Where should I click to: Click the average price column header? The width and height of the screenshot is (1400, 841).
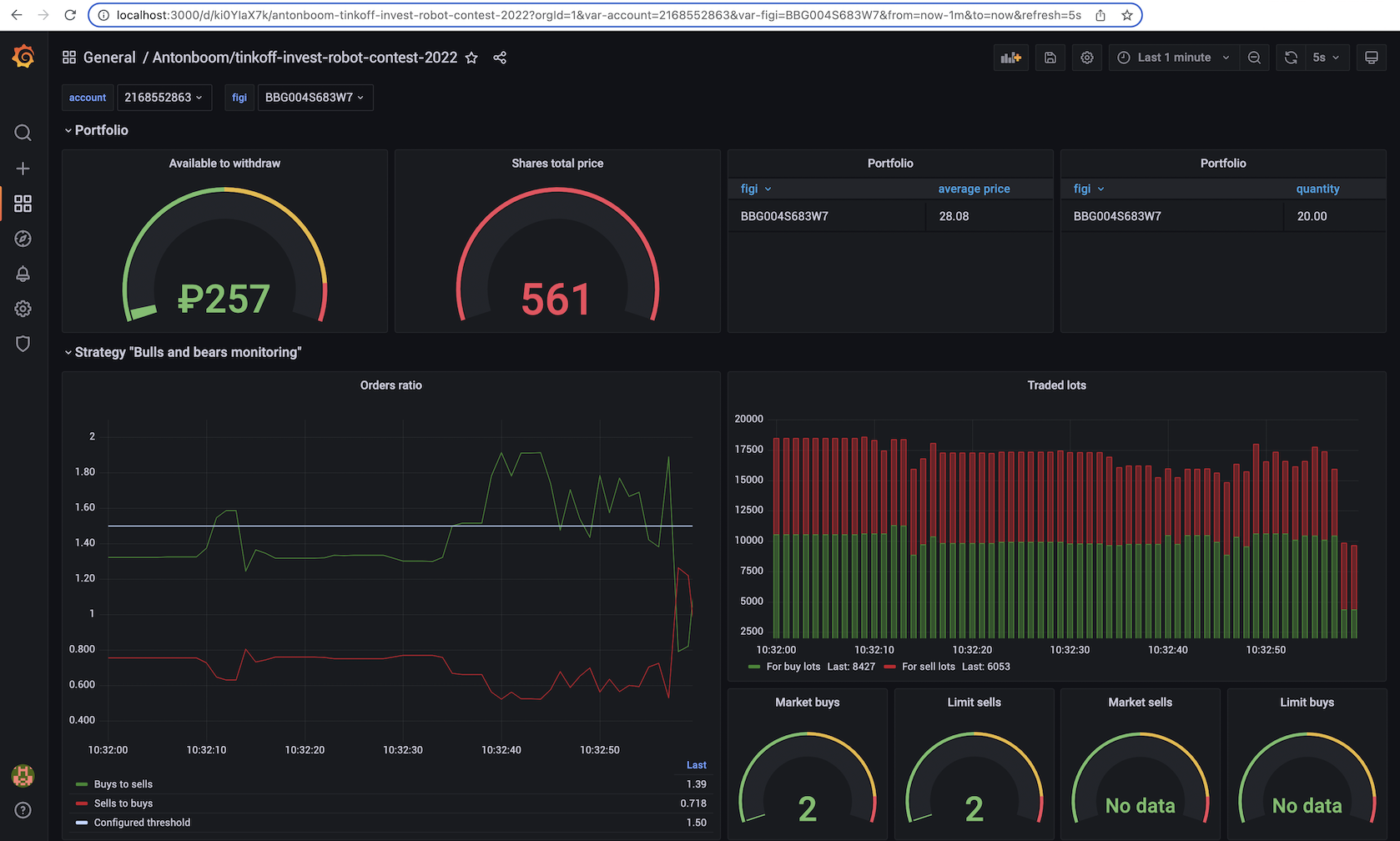pyautogui.click(x=974, y=189)
